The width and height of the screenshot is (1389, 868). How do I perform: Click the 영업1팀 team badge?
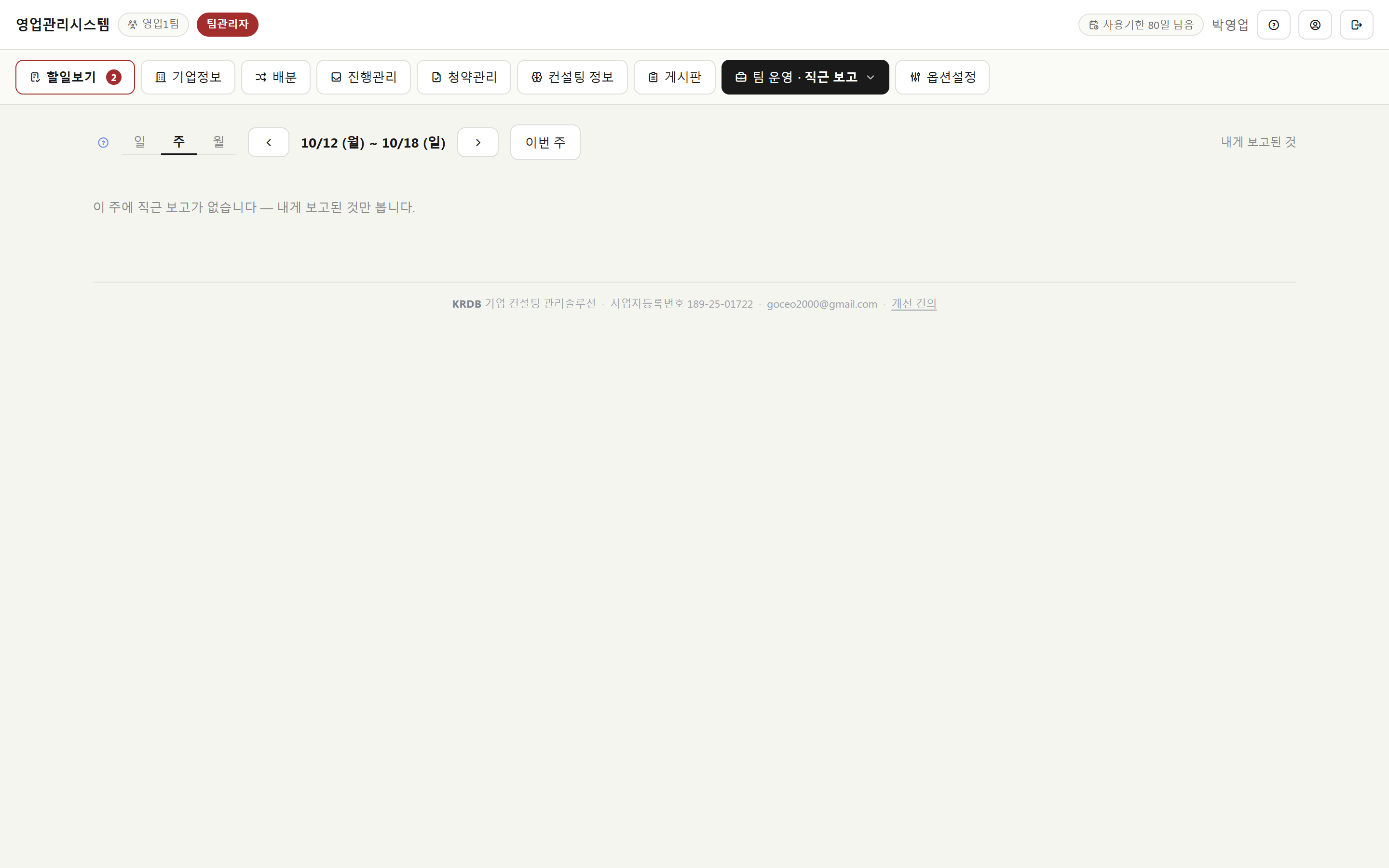pos(153,25)
